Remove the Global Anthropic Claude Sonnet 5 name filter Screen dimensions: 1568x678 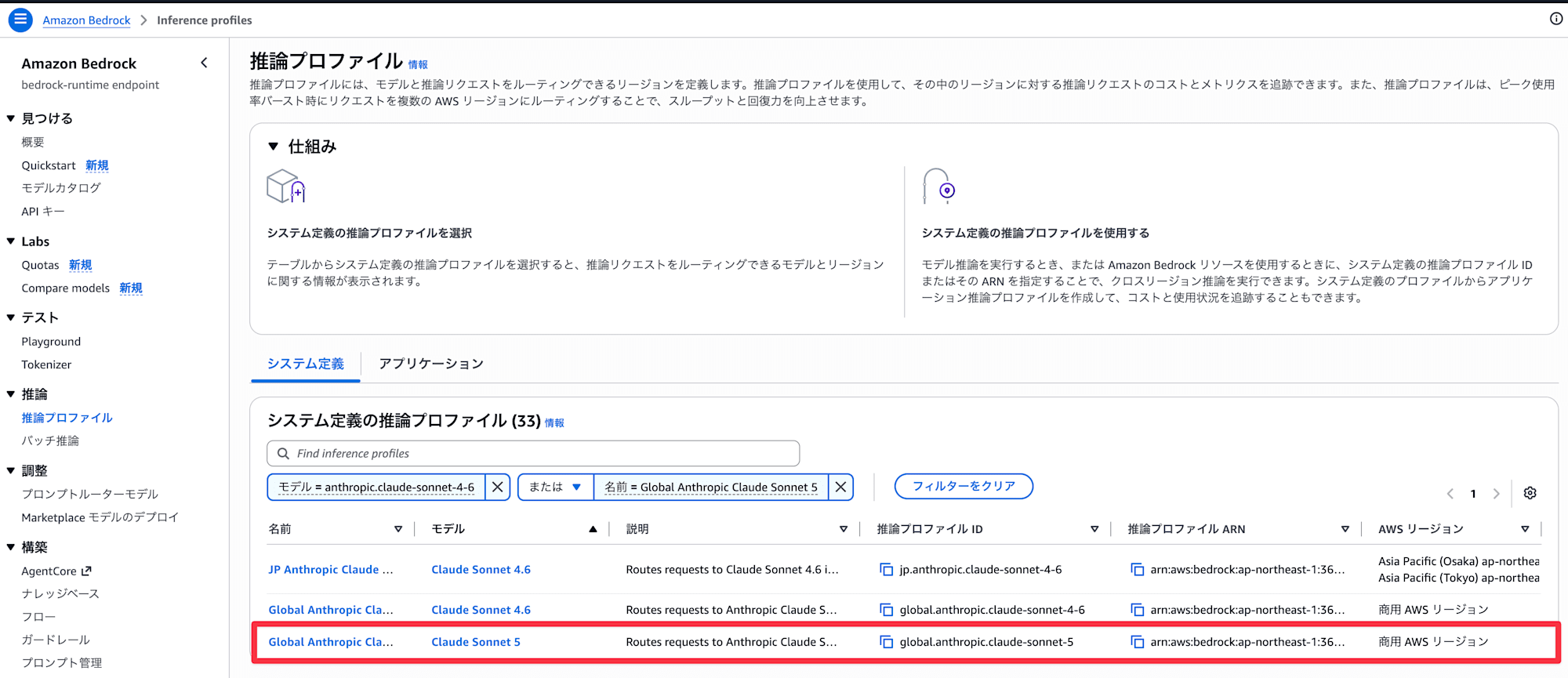[840, 487]
